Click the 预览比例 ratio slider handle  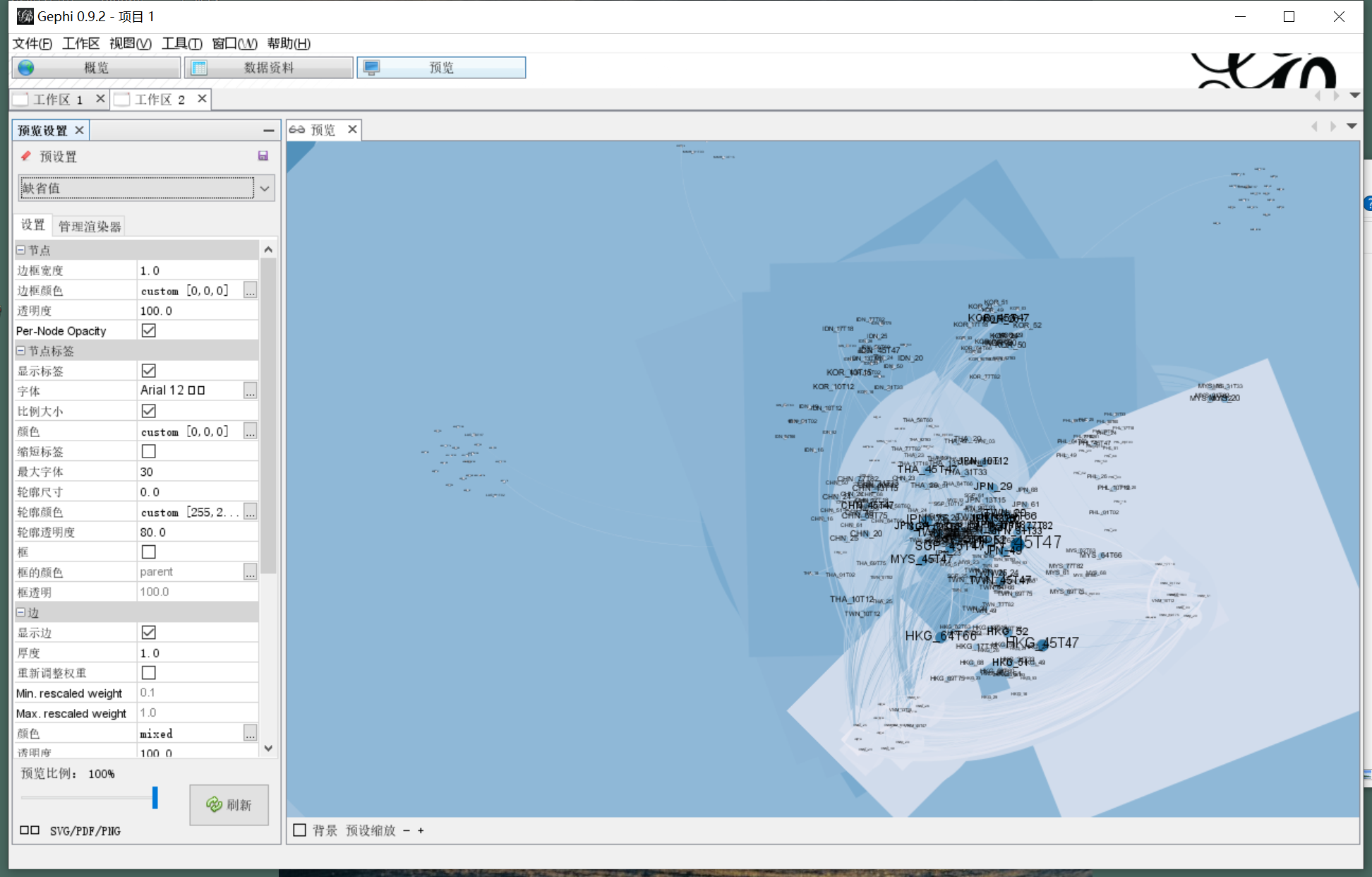[x=155, y=798]
